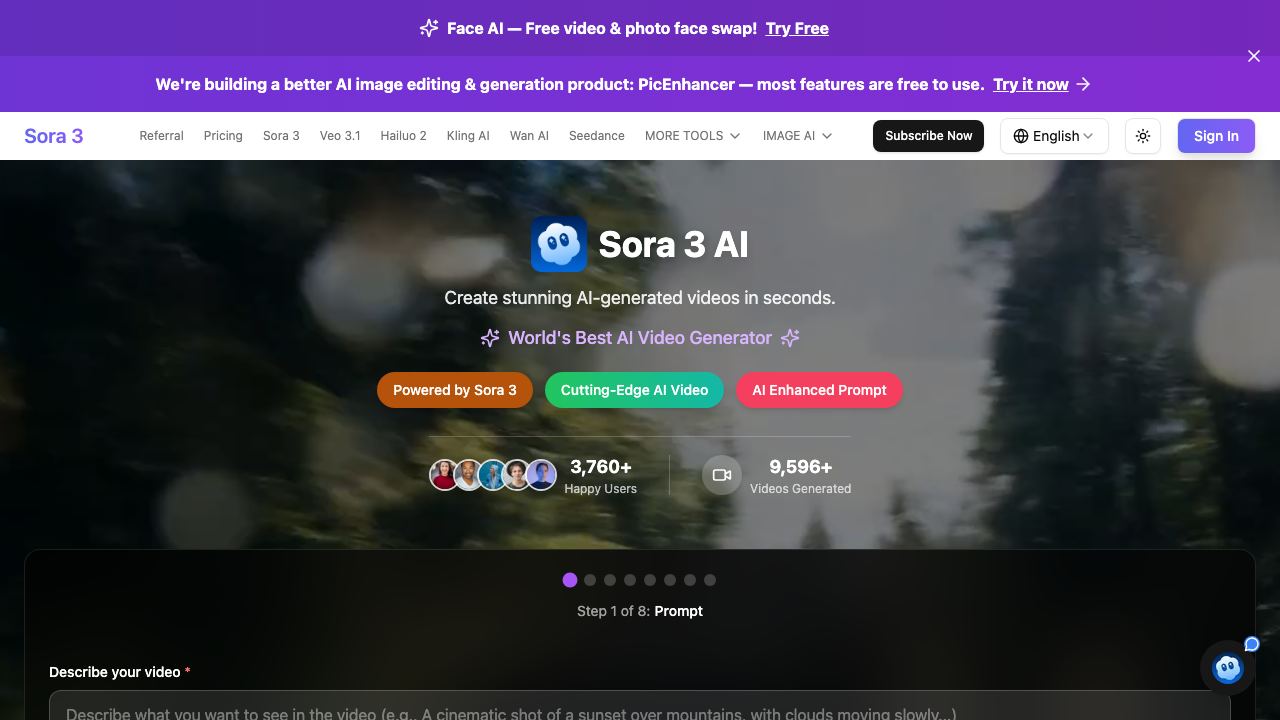
Task: Click the right sparkle after Video Generator
Action: [x=790, y=338]
